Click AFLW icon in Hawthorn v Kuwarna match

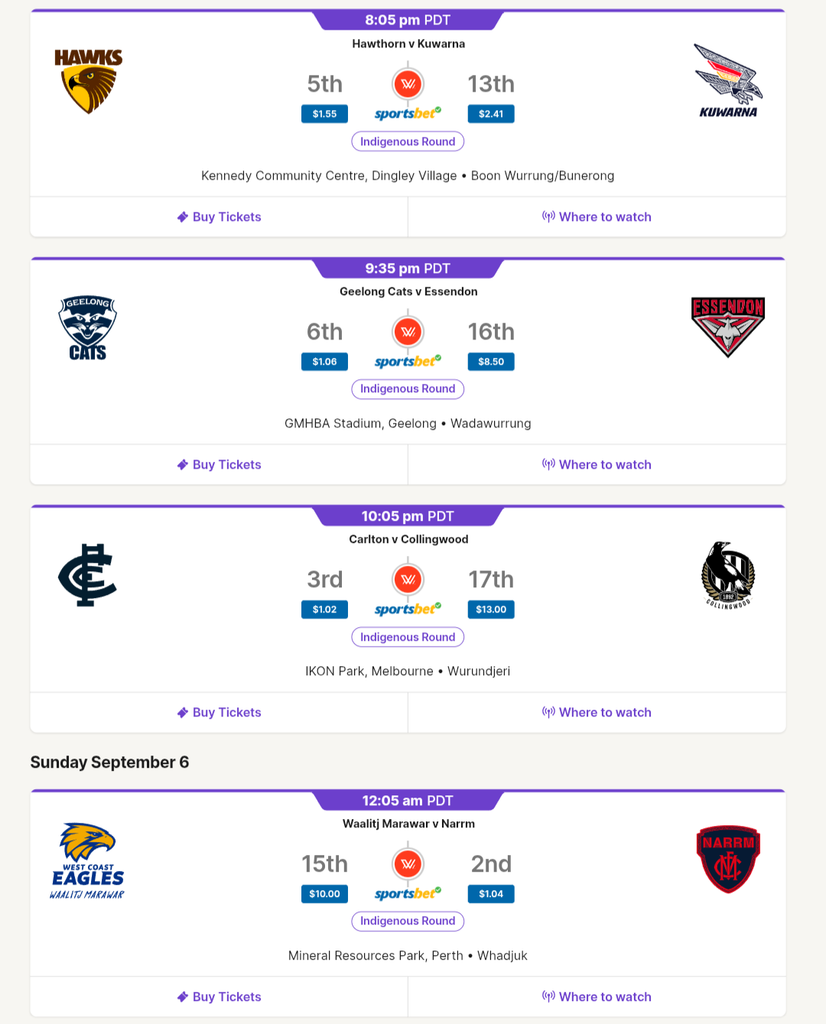(408, 84)
